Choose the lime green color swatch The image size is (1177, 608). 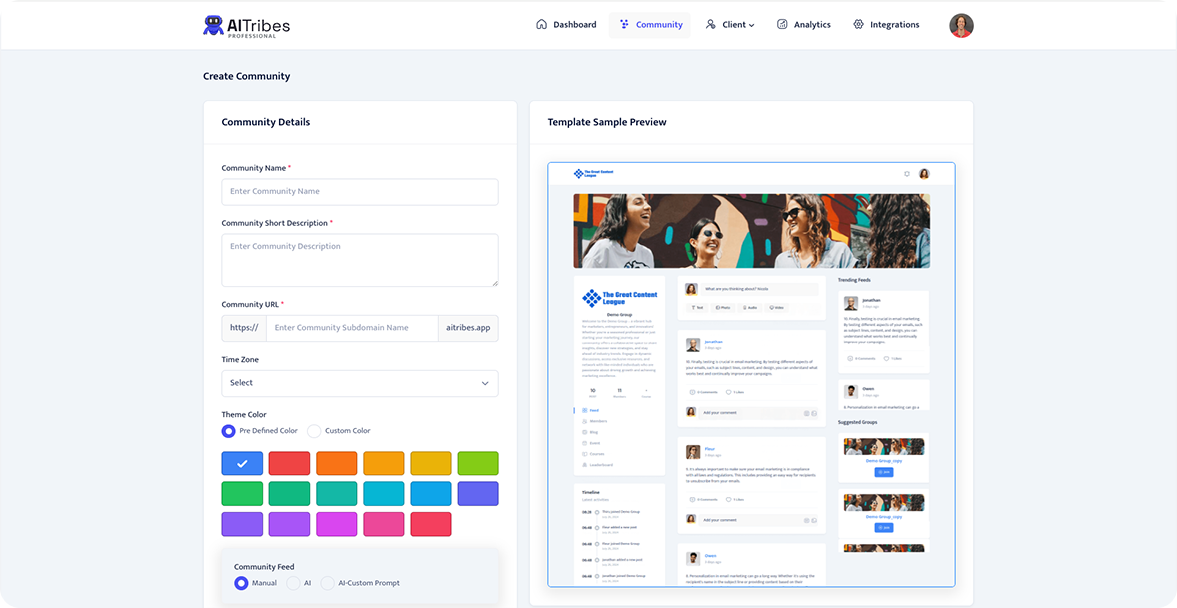point(478,464)
